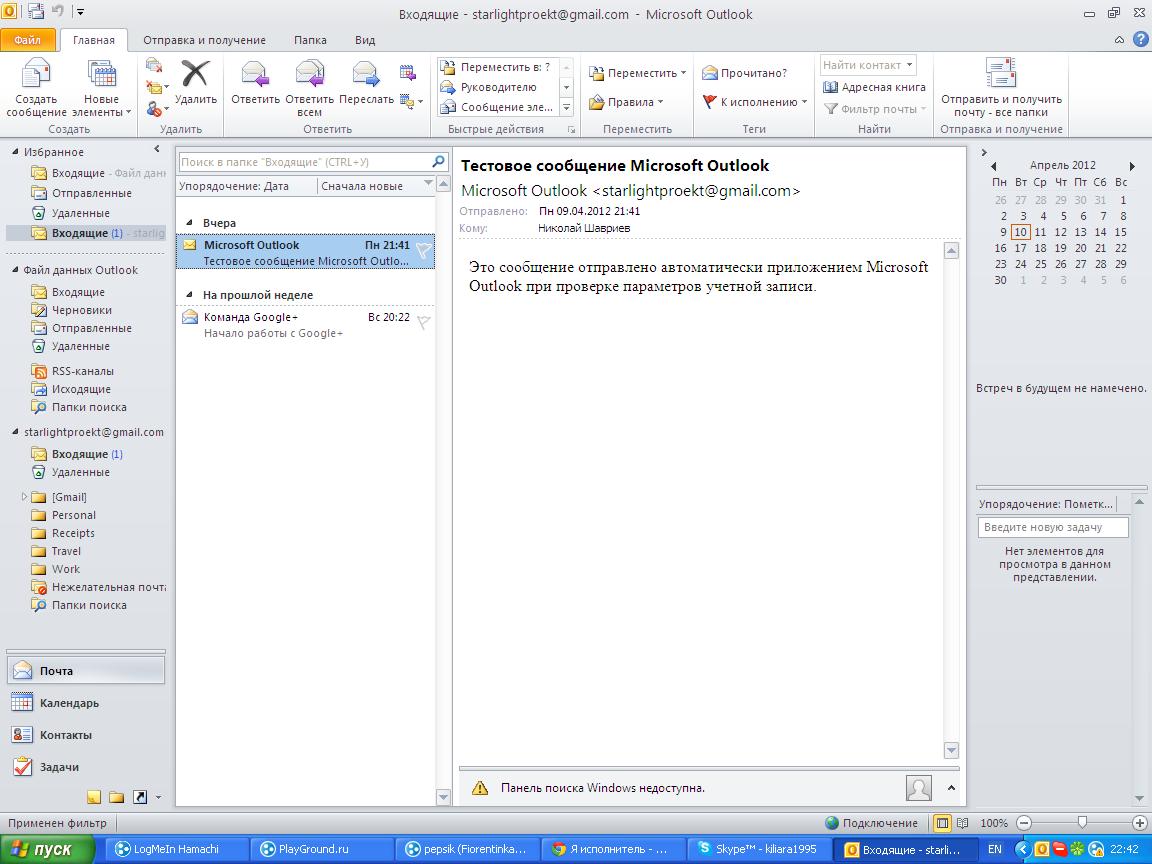
Task: Minimize the navigation pane with the chevron
Action: click(156, 149)
